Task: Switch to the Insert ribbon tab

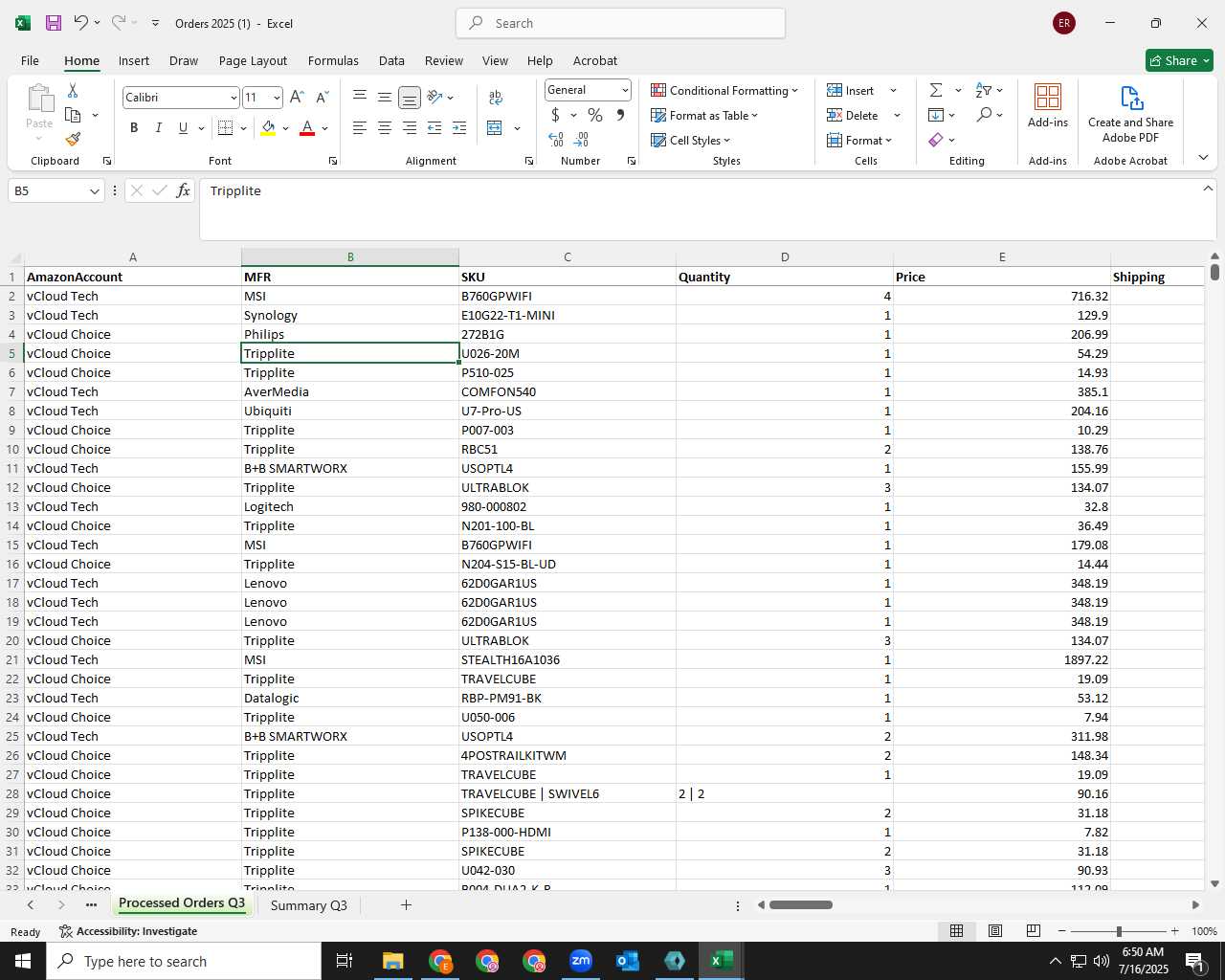Action: [x=134, y=60]
